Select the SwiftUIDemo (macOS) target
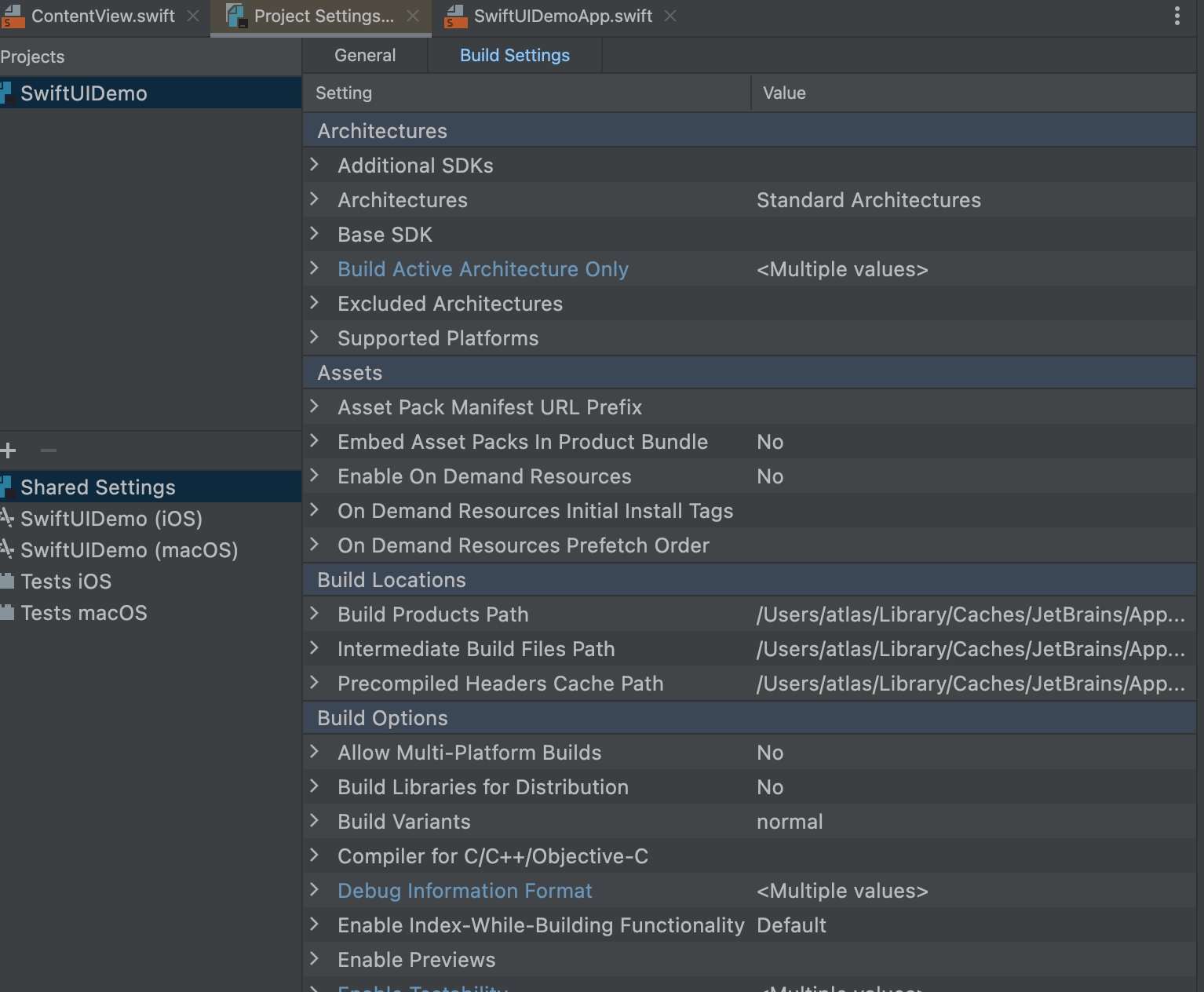Image resolution: width=1204 pixels, height=992 pixels. point(151,550)
